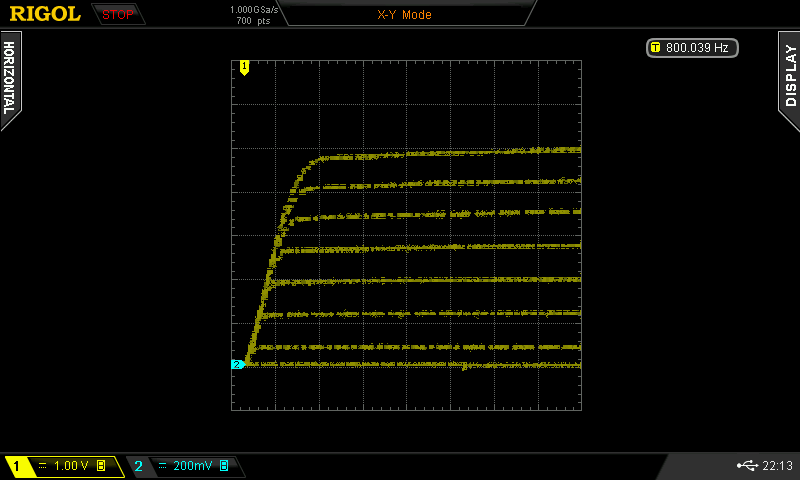Click channel 1 bandwidth limit B icon

click(x=101, y=466)
